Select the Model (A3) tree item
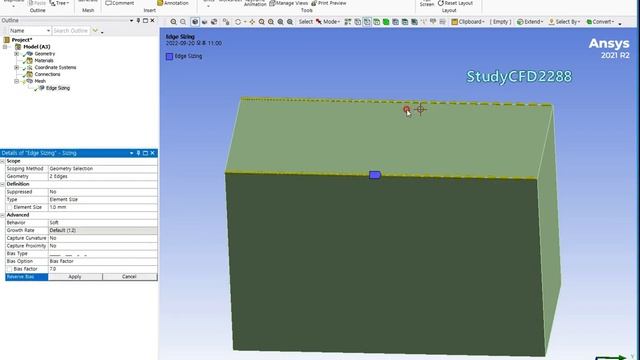Viewport: 640px width, 360px height. click(37, 47)
